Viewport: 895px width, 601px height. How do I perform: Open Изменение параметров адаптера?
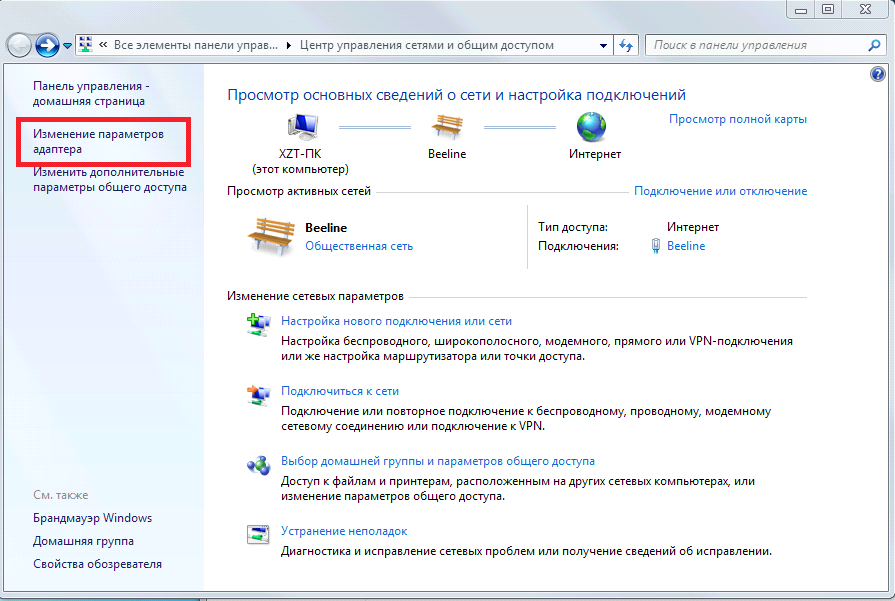point(98,141)
